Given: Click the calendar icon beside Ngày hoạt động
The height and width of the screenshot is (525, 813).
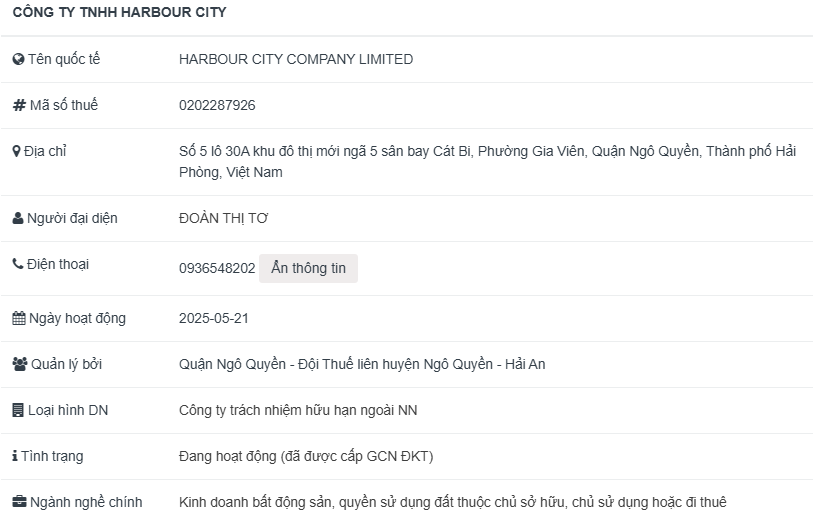Looking at the screenshot, I should pos(19,318).
